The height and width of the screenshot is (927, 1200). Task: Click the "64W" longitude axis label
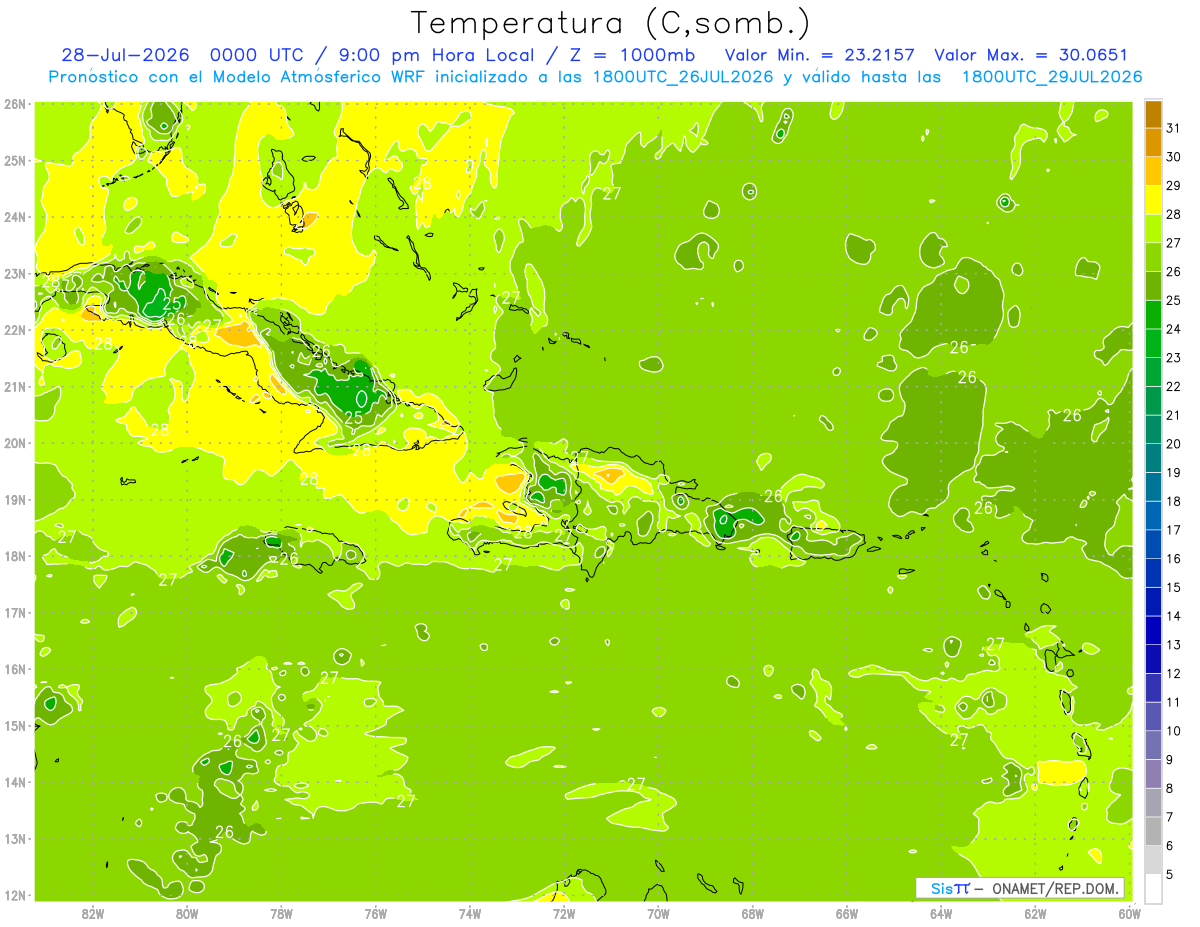[x=940, y=913]
